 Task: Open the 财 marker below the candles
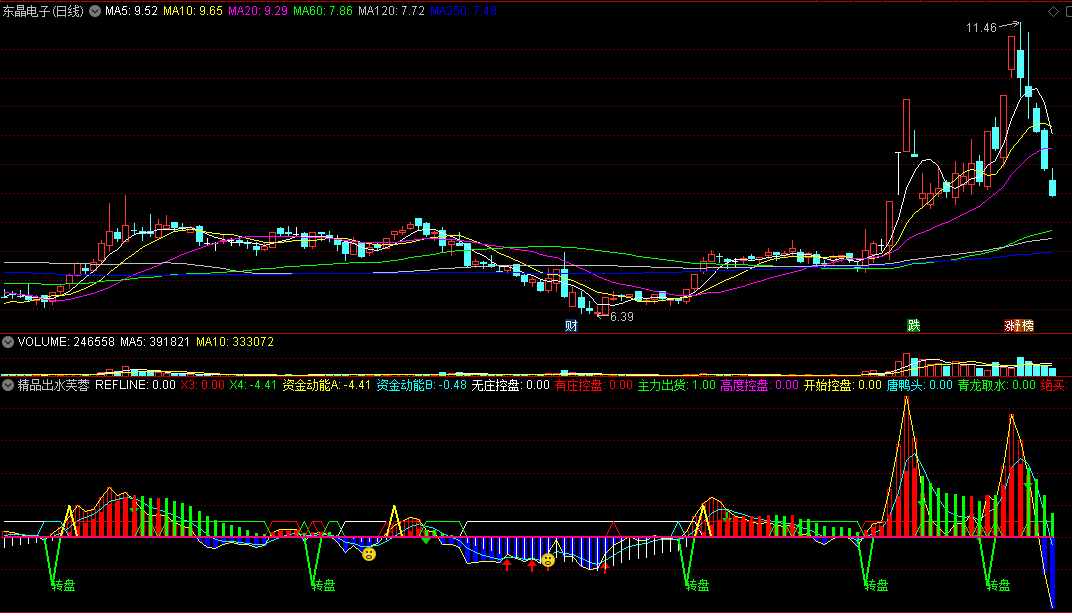tap(571, 325)
